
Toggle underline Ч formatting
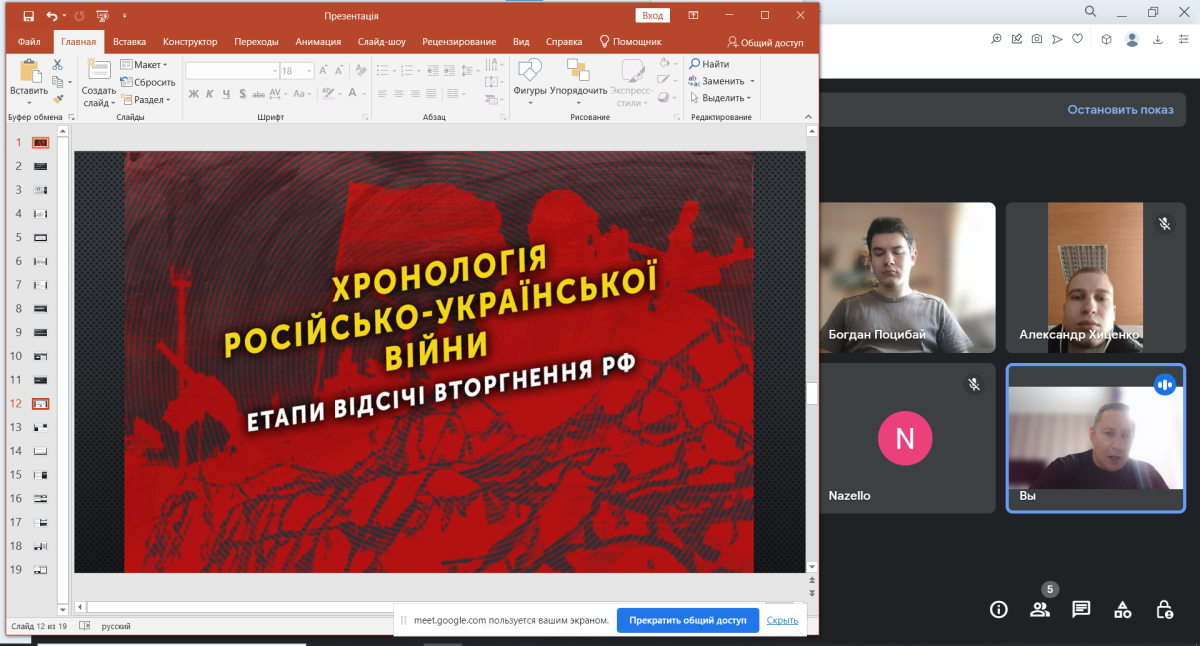[x=227, y=94]
